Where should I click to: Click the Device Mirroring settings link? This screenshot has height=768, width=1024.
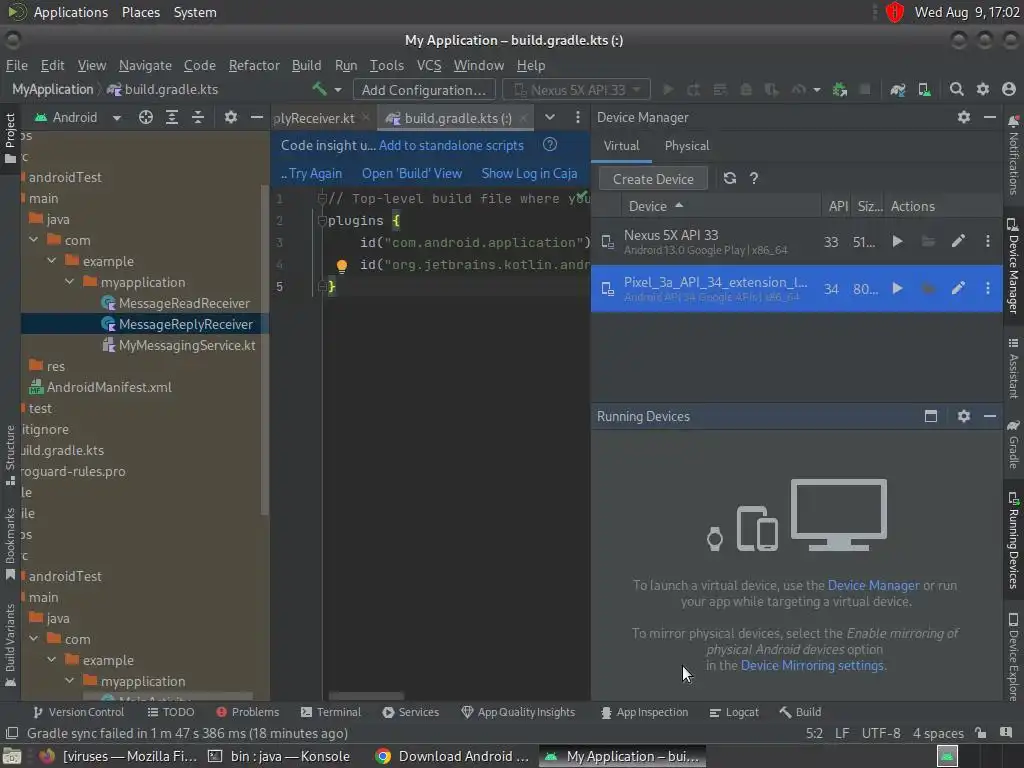812,665
